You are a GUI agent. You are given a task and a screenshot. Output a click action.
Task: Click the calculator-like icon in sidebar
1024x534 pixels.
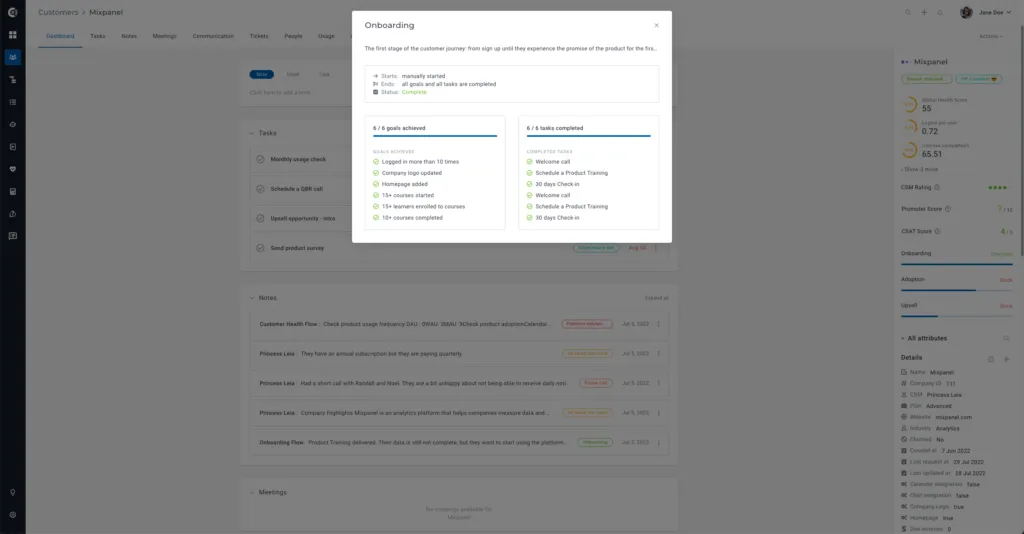12,191
